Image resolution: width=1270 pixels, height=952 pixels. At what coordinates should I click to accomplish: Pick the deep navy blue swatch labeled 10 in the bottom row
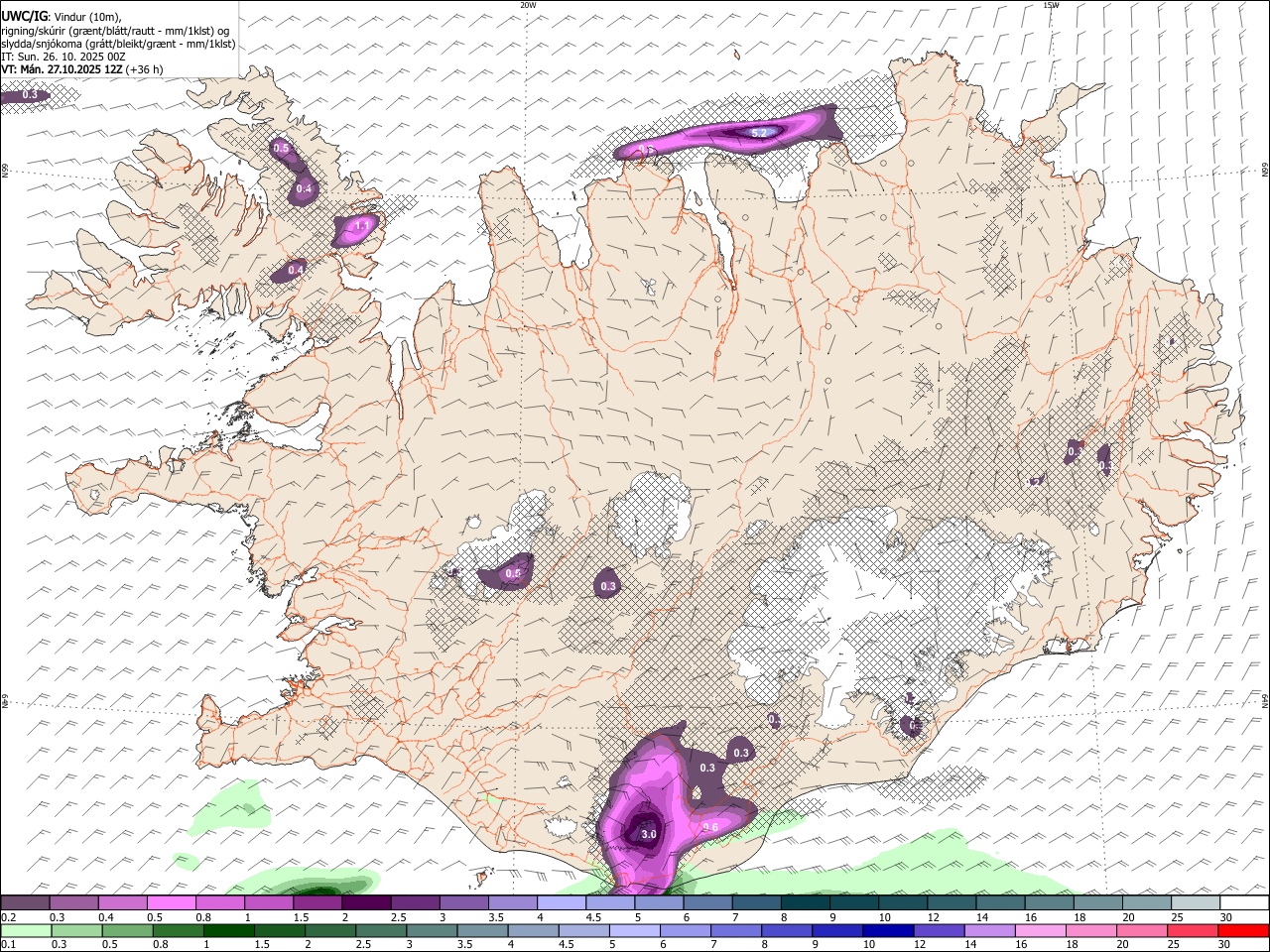coord(888,930)
